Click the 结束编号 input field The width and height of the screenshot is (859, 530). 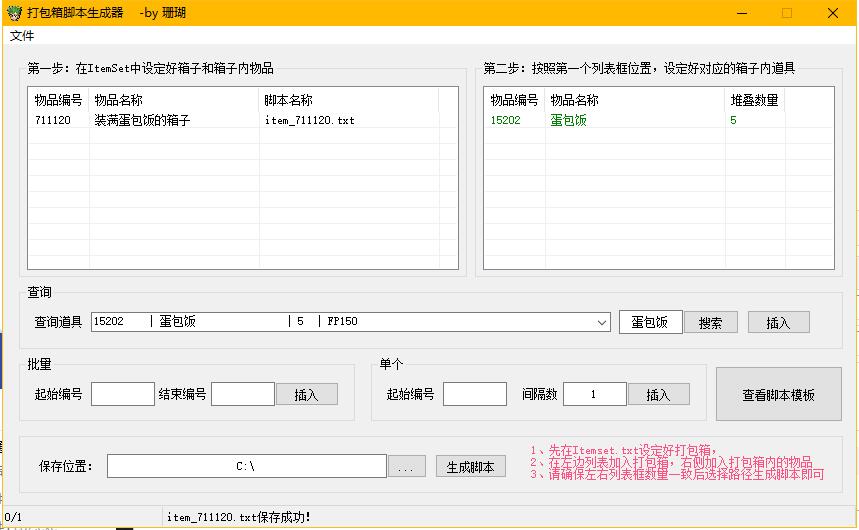242,394
